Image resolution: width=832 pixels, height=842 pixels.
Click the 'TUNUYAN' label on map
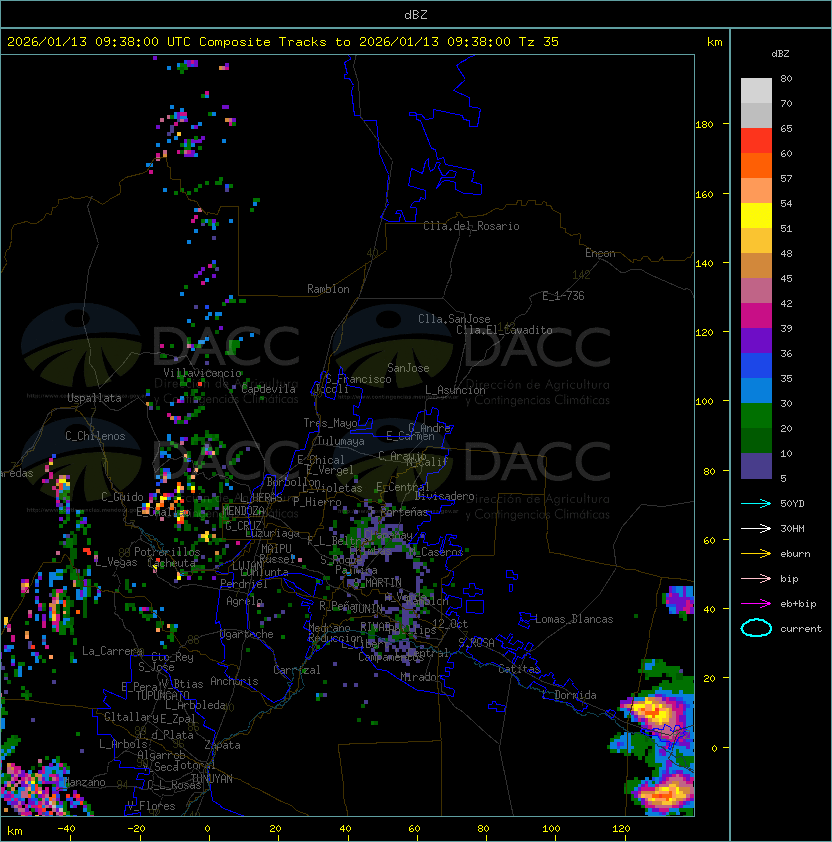(x=212, y=779)
